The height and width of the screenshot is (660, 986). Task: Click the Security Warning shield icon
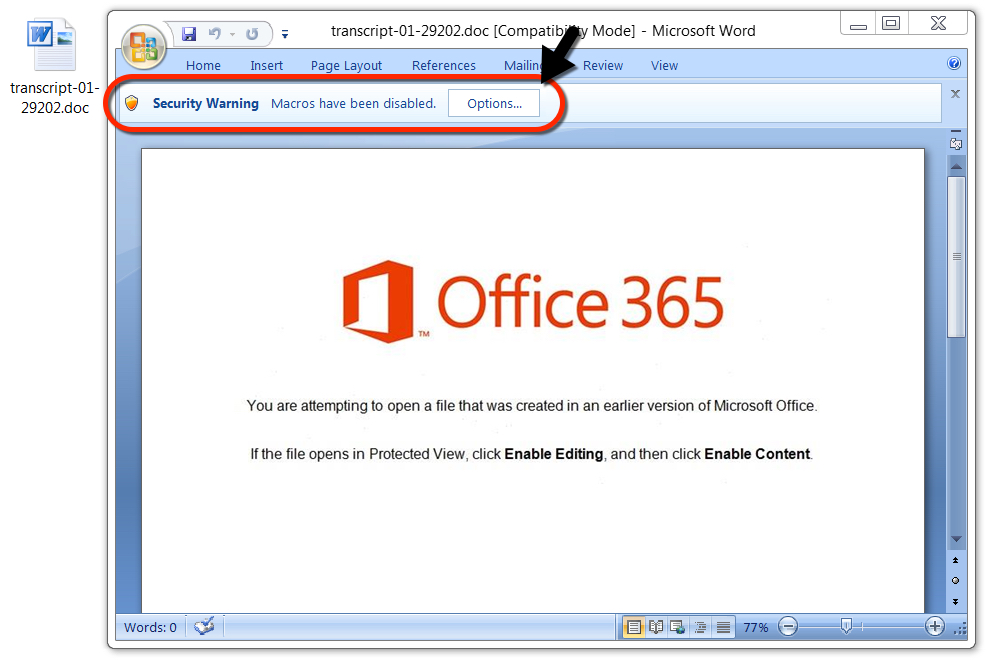pyautogui.click(x=131, y=103)
